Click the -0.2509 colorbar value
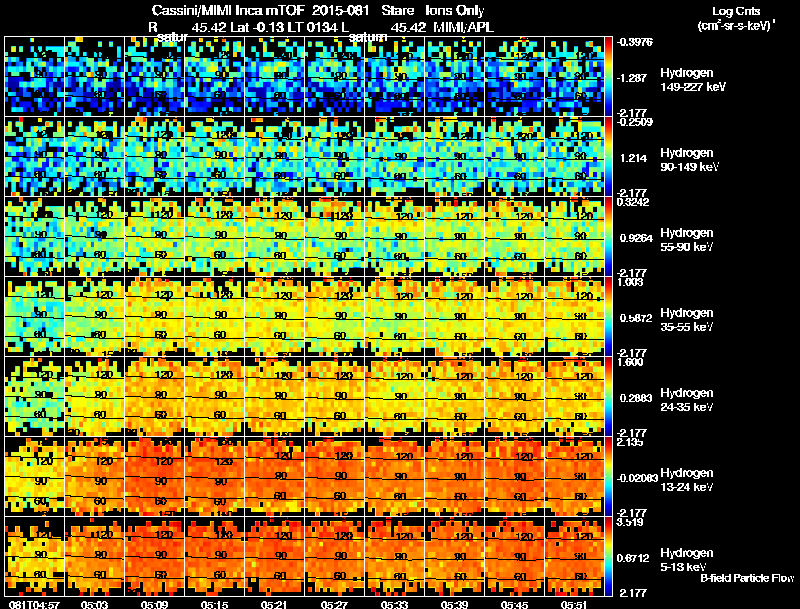Viewport: 800px width, 609px height. [635, 122]
